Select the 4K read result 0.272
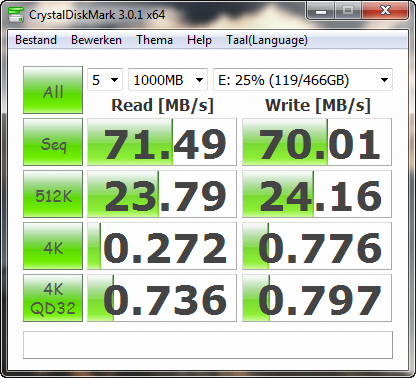Image resolution: width=416 pixels, height=378 pixels. (162, 246)
